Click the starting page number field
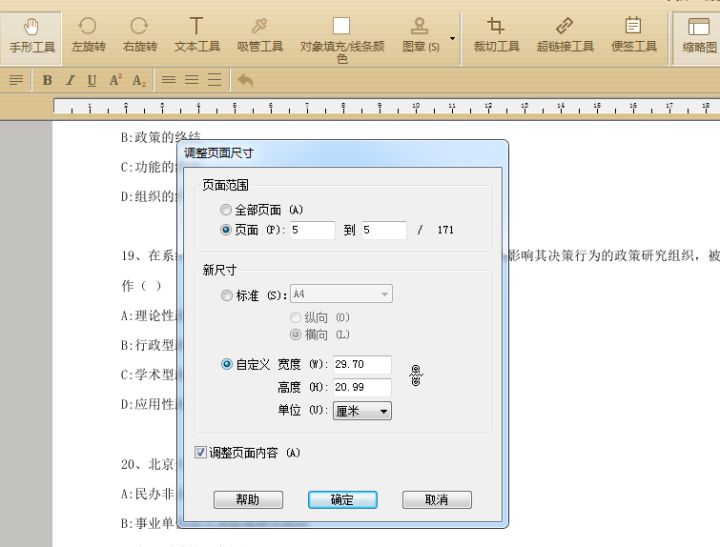The width and height of the screenshot is (720, 547). pos(312,230)
